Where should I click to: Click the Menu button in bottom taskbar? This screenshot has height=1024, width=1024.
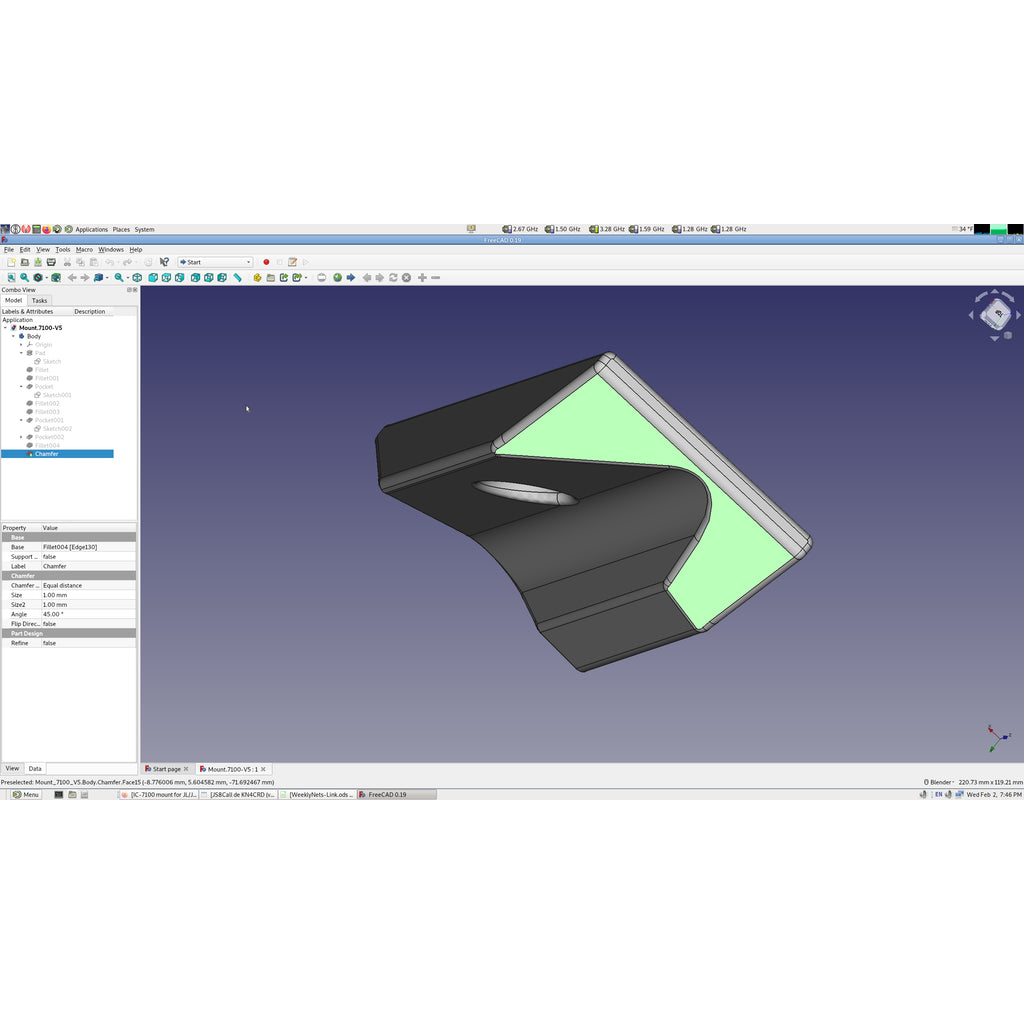[x=26, y=795]
